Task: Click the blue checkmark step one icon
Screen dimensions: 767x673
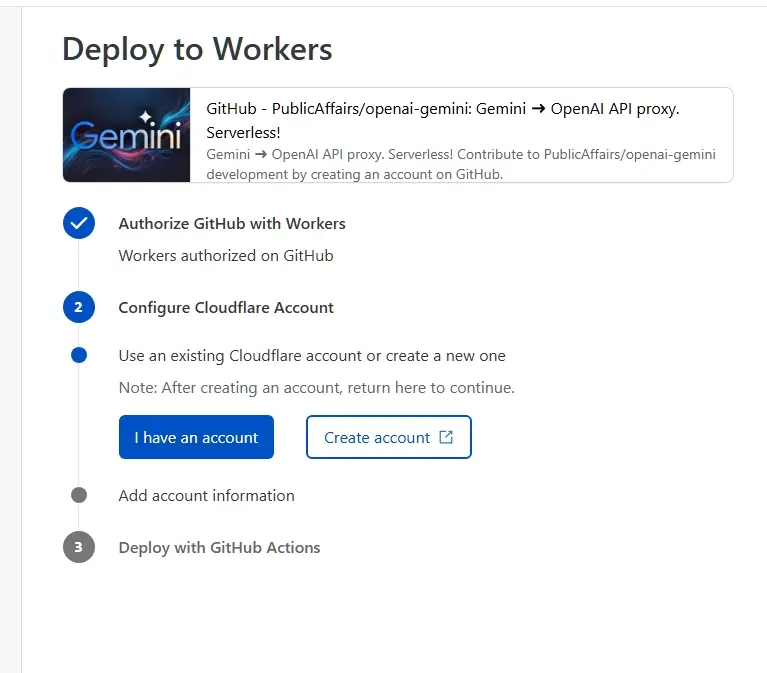Action: coord(79,223)
